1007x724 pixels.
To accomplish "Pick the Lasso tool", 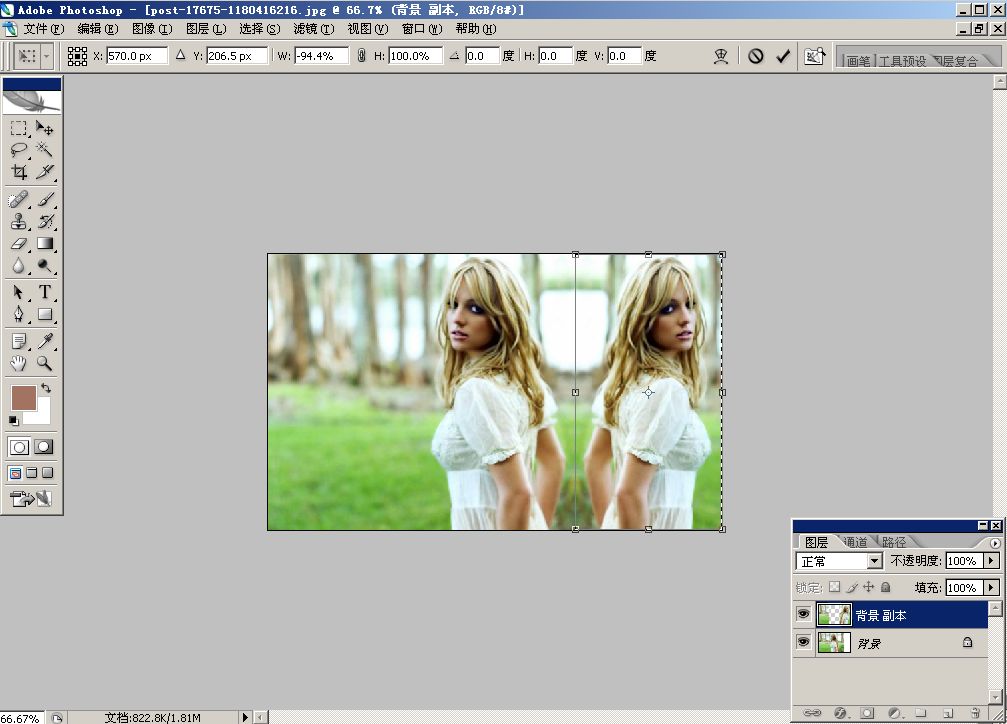I will tap(19, 150).
